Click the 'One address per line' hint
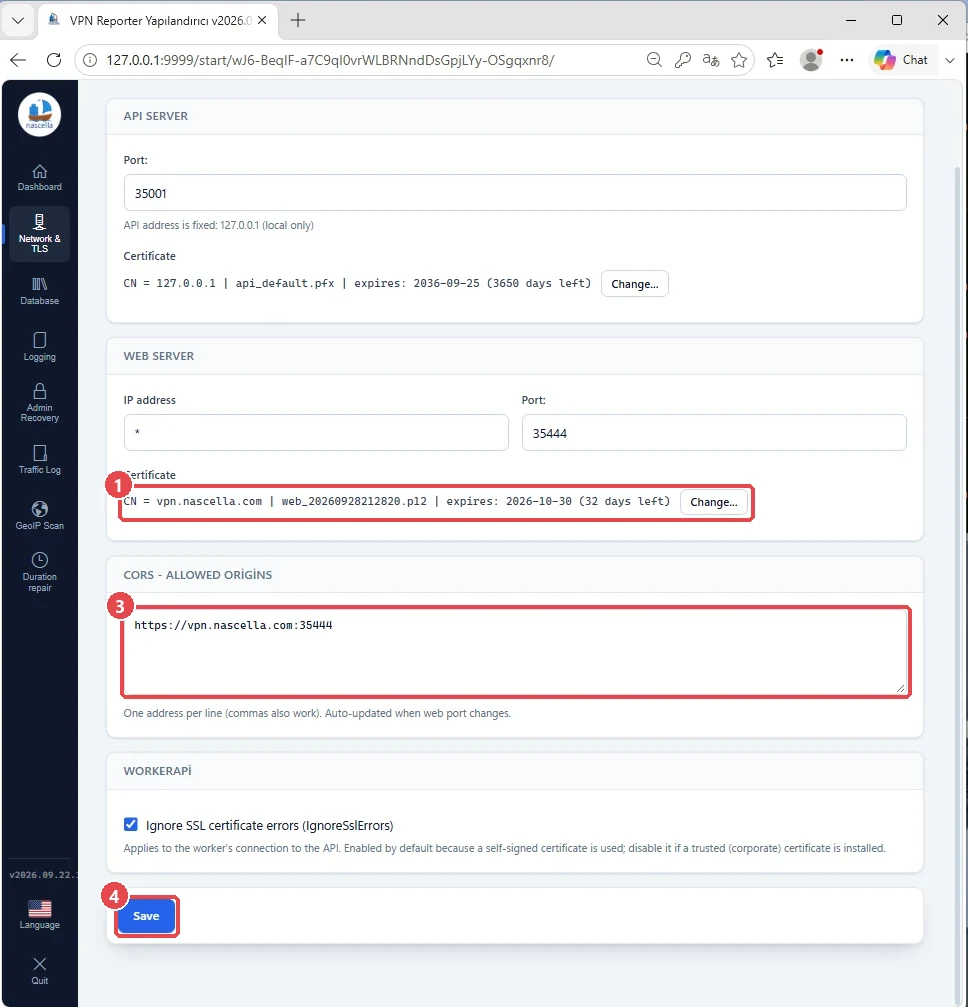The height and width of the screenshot is (1007, 968). click(x=317, y=714)
